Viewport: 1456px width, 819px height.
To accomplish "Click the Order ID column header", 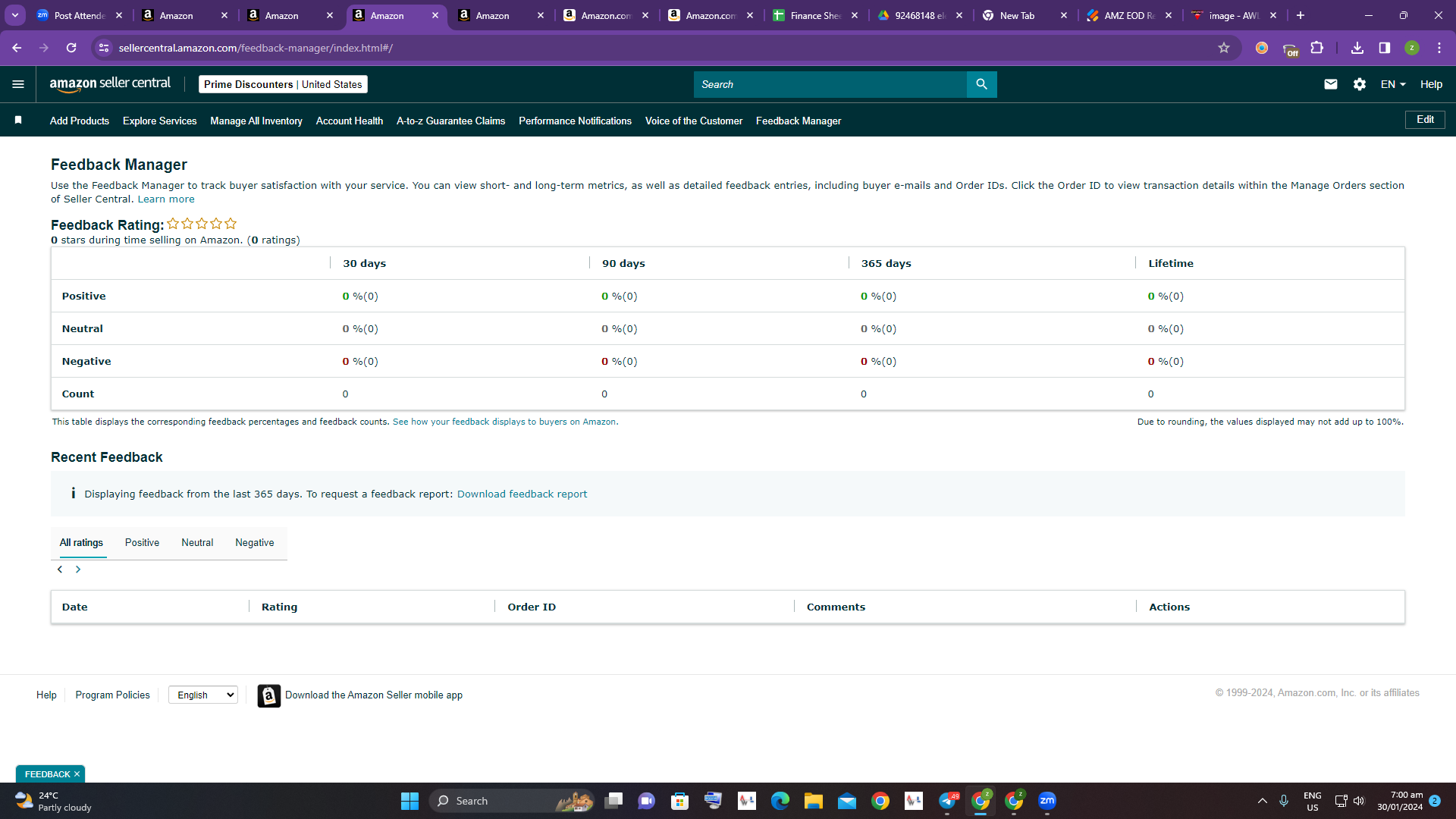I will [x=532, y=607].
